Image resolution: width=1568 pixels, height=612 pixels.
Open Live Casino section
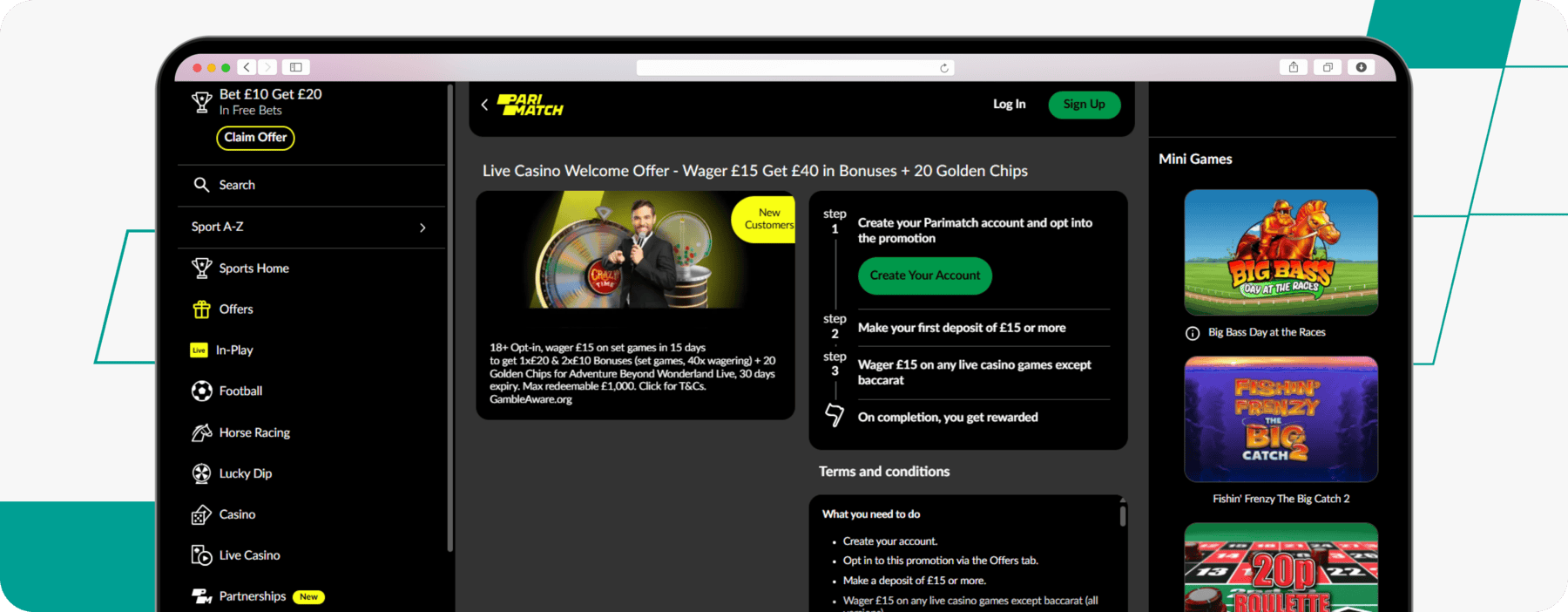pos(249,555)
